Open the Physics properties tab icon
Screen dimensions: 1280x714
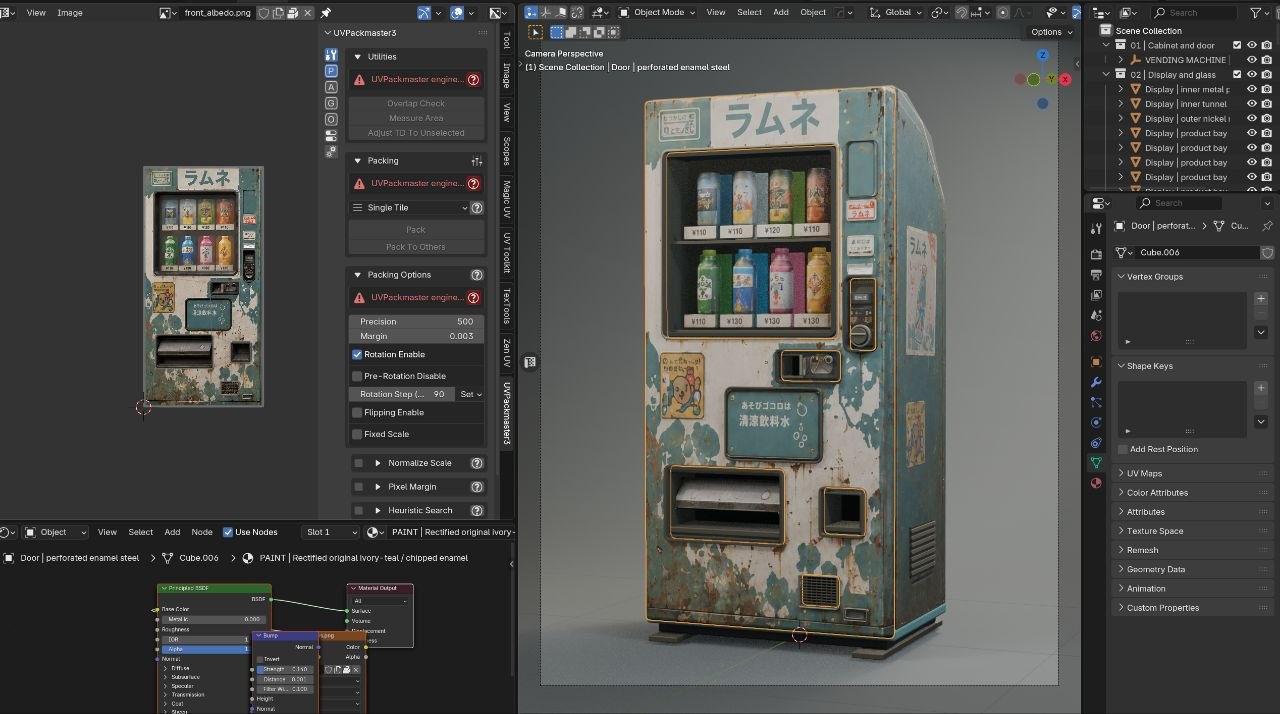point(1096,422)
